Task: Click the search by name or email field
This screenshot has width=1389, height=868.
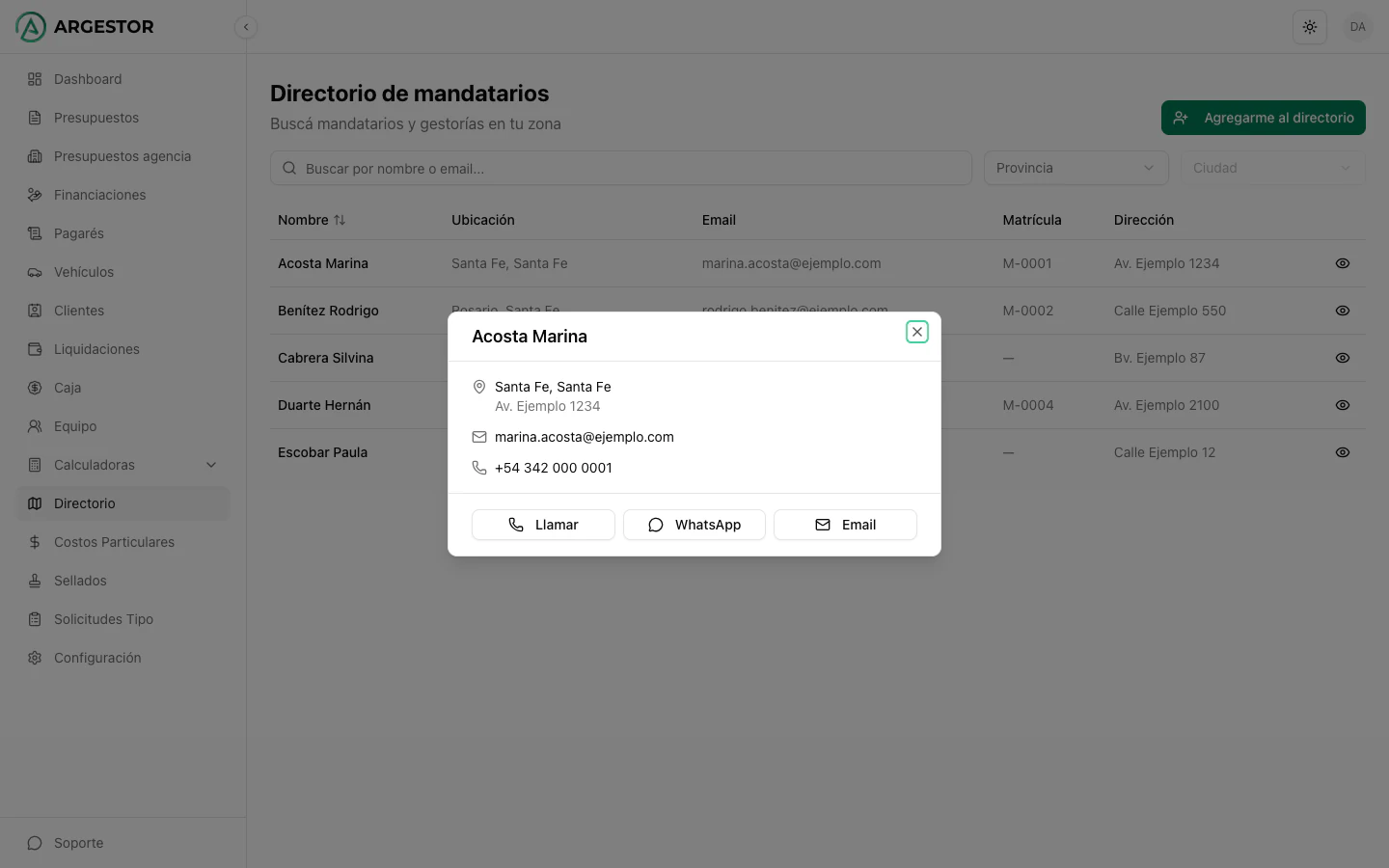Action: [x=621, y=168]
